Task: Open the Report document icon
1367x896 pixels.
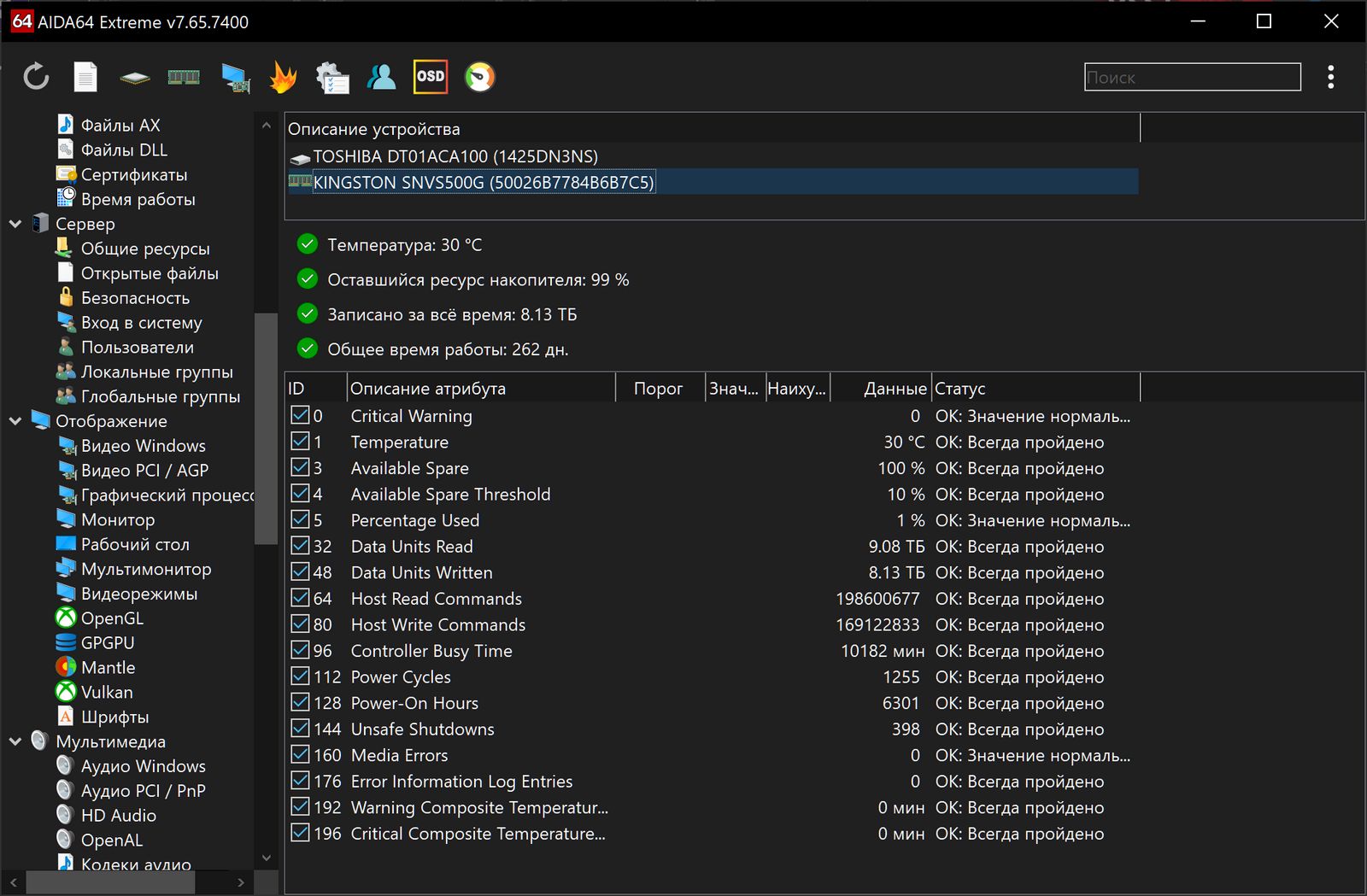Action: coord(85,77)
